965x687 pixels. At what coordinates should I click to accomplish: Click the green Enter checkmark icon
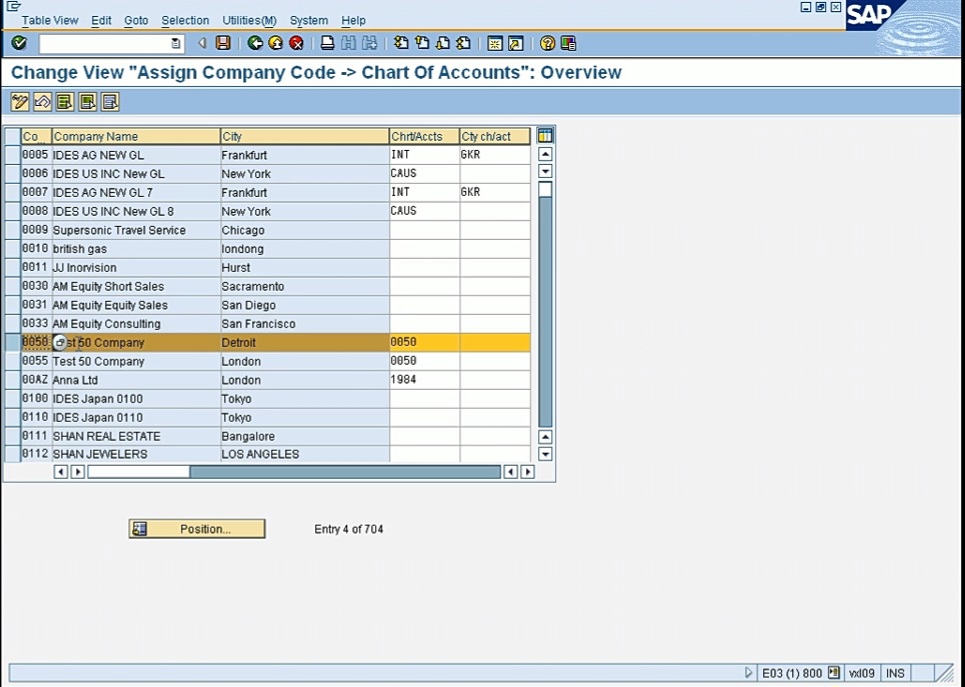19,43
